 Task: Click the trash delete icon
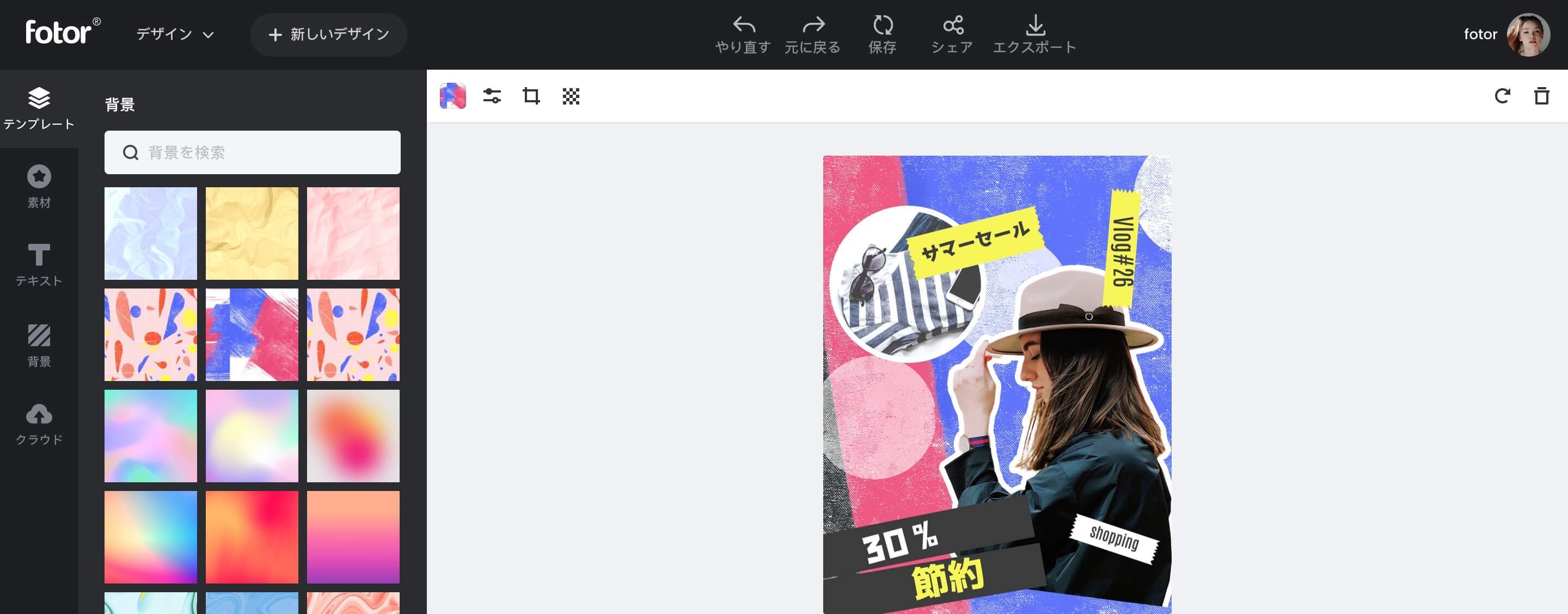pos(1541,96)
